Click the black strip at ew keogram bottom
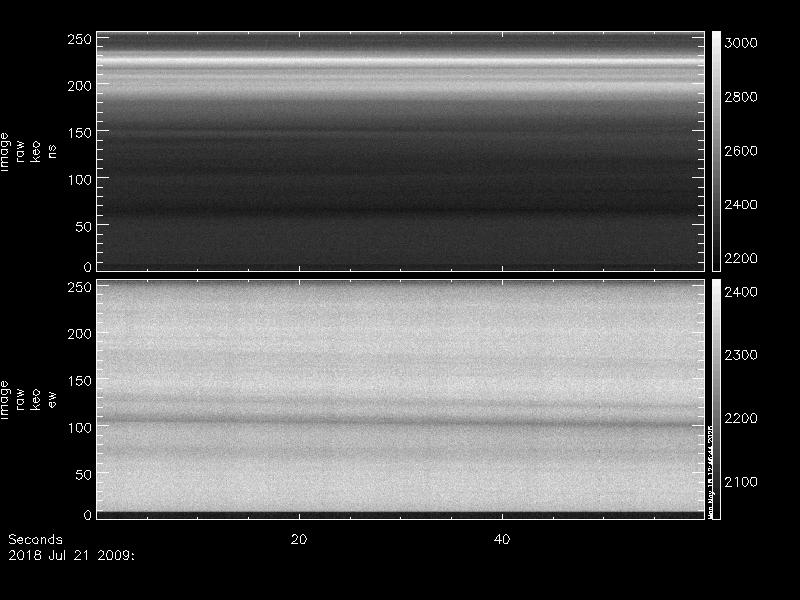This screenshot has height=600, width=800. click(401, 515)
